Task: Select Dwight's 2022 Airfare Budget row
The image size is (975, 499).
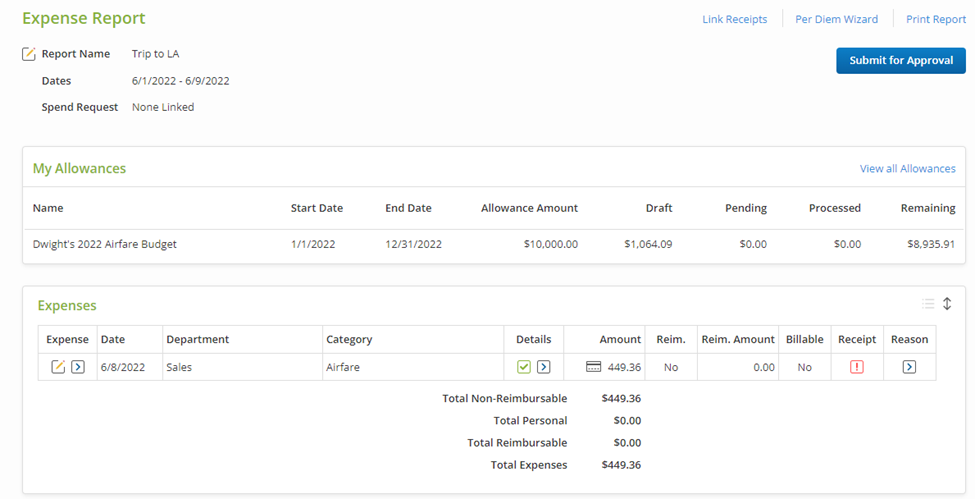Action: tap(105, 244)
